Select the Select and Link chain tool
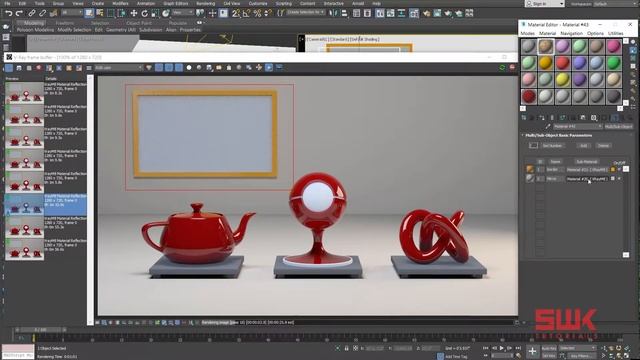Image resolution: width=640 pixels, height=360 pixels. coord(32,13)
